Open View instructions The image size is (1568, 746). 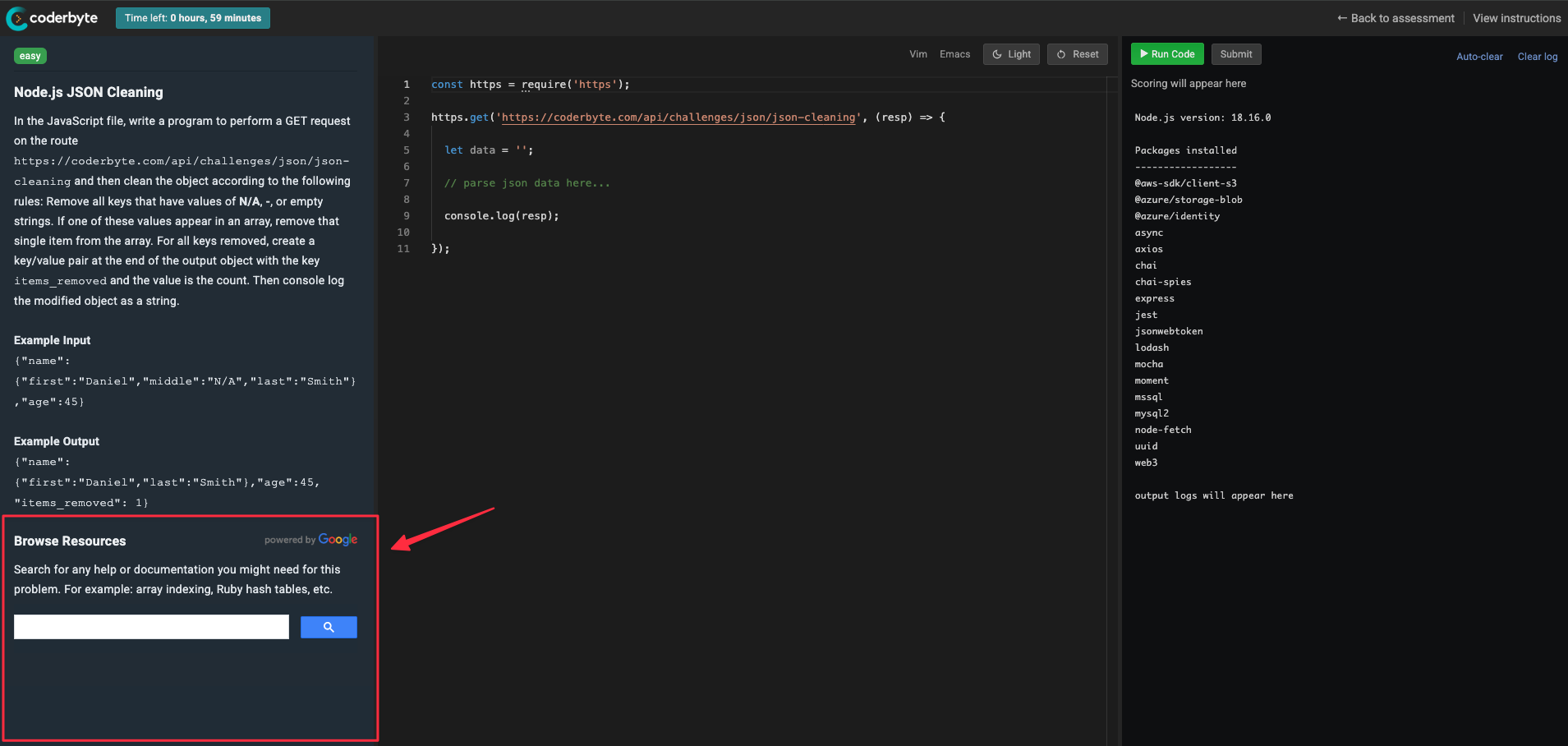click(1516, 18)
